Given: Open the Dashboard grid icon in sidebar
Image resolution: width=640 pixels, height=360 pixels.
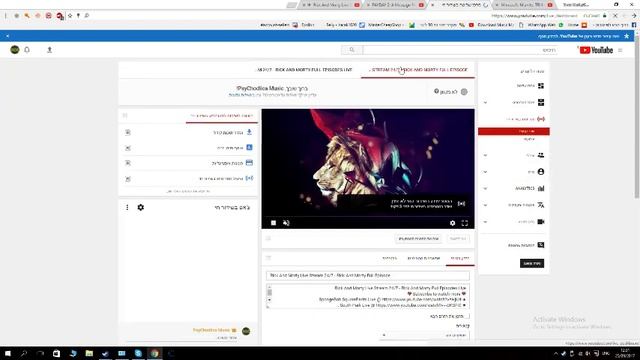Looking at the screenshot, I should pos(541,86).
